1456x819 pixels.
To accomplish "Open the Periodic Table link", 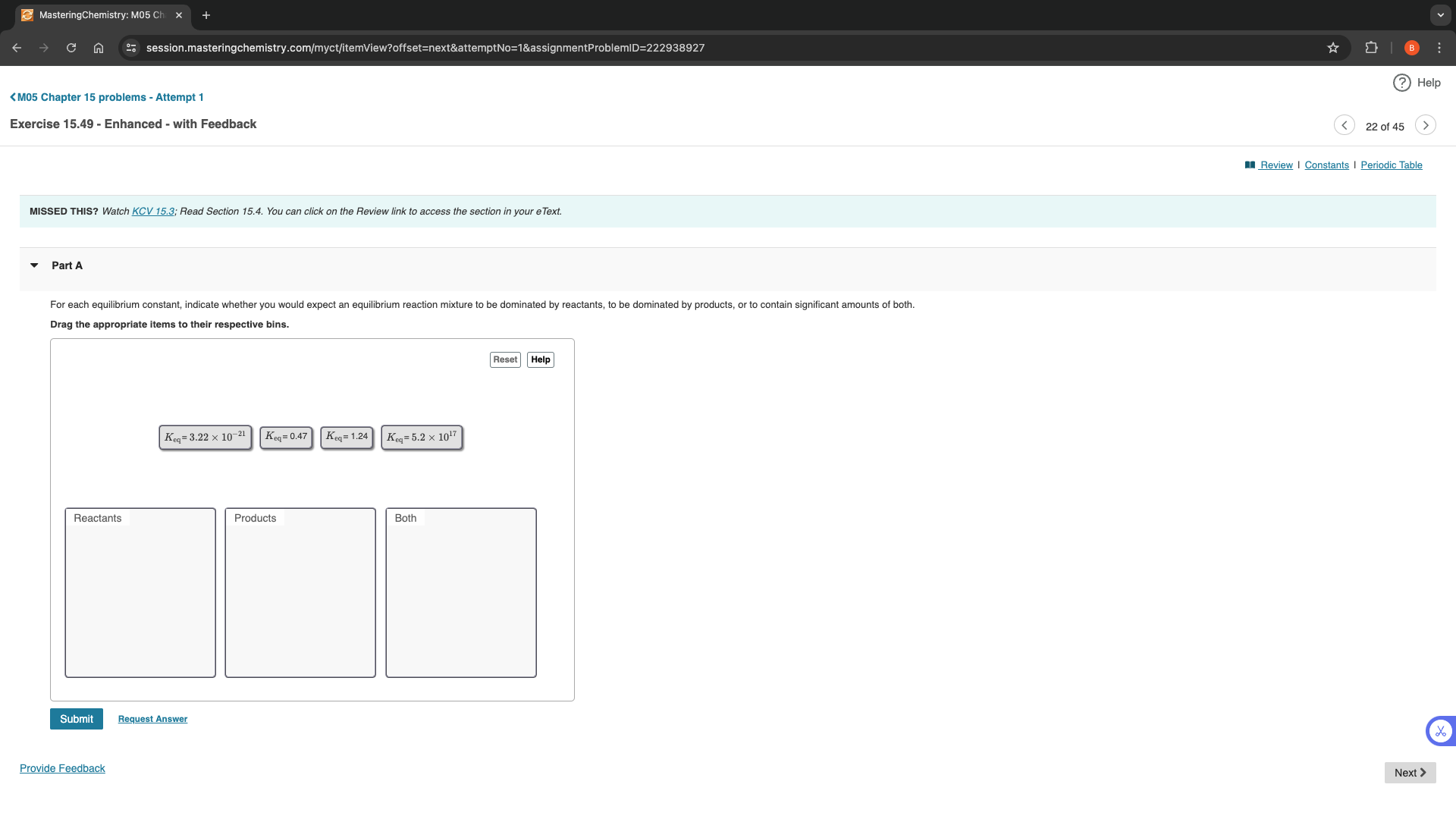I will click(x=1391, y=165).
